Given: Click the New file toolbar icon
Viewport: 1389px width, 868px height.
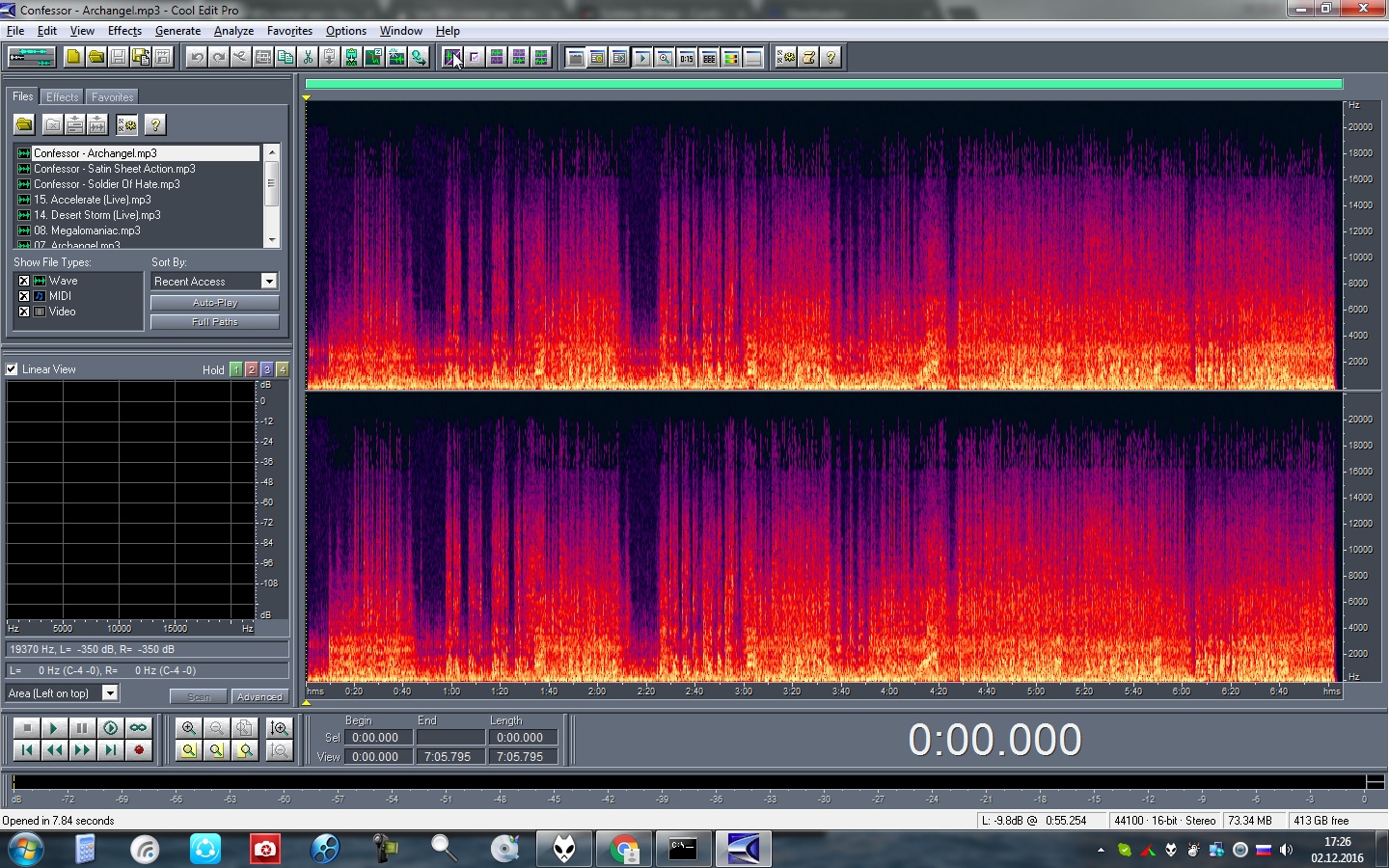Looking at the screenshot, I should (x=73, y=57).
